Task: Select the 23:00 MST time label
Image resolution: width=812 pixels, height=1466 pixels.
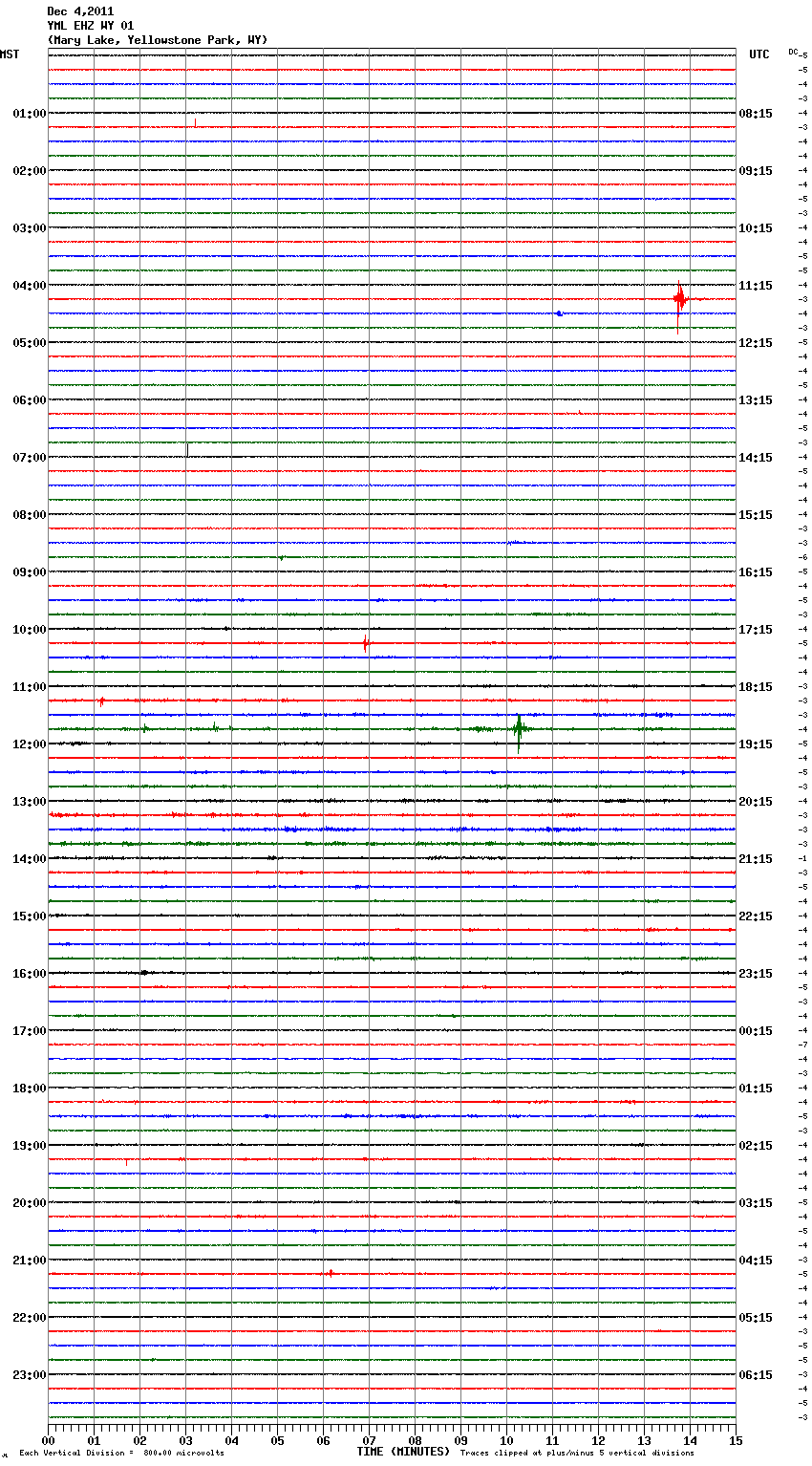Action: click(30, 1375)
